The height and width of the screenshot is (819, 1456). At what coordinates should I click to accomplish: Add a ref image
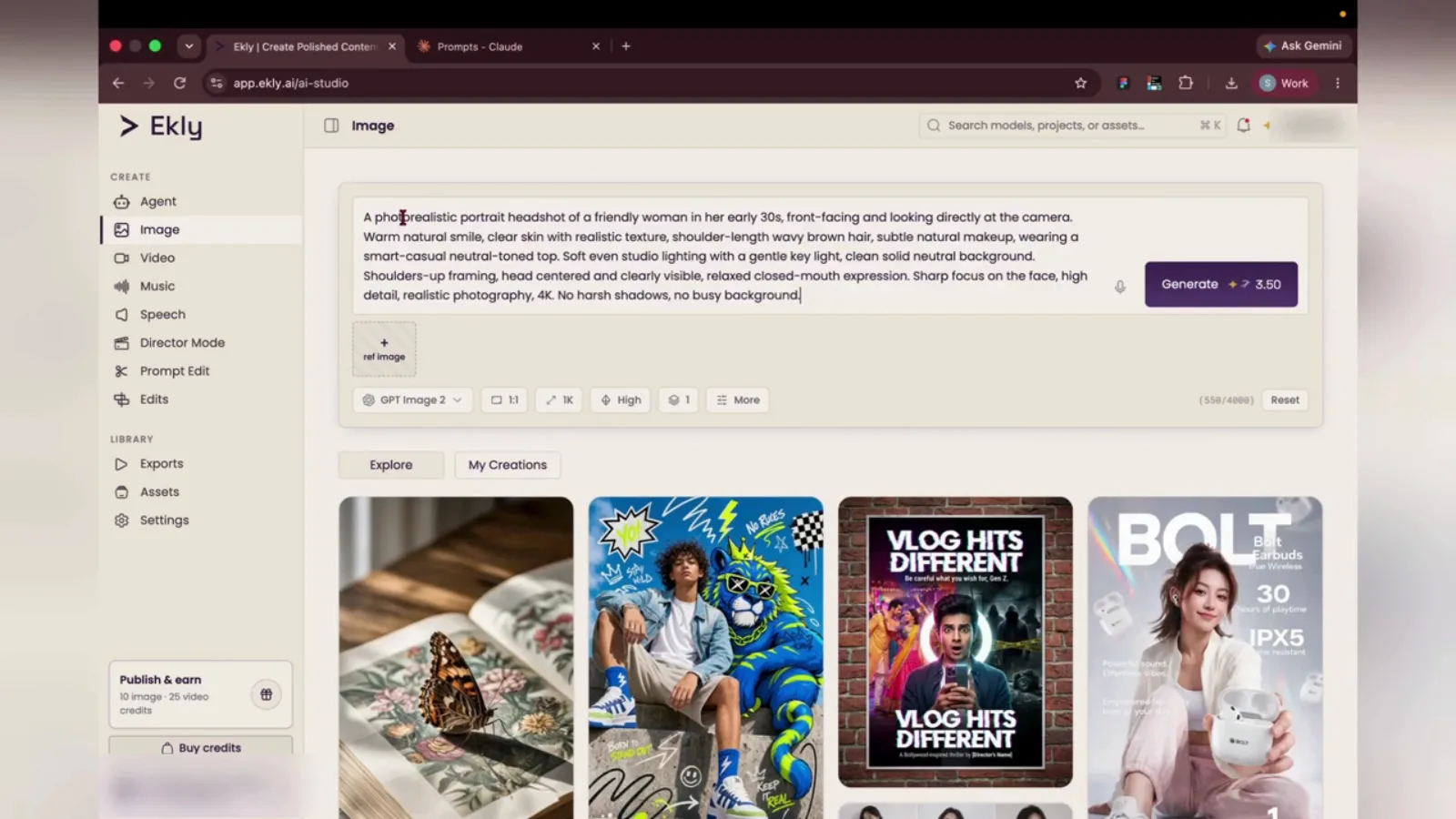[384, 349]
